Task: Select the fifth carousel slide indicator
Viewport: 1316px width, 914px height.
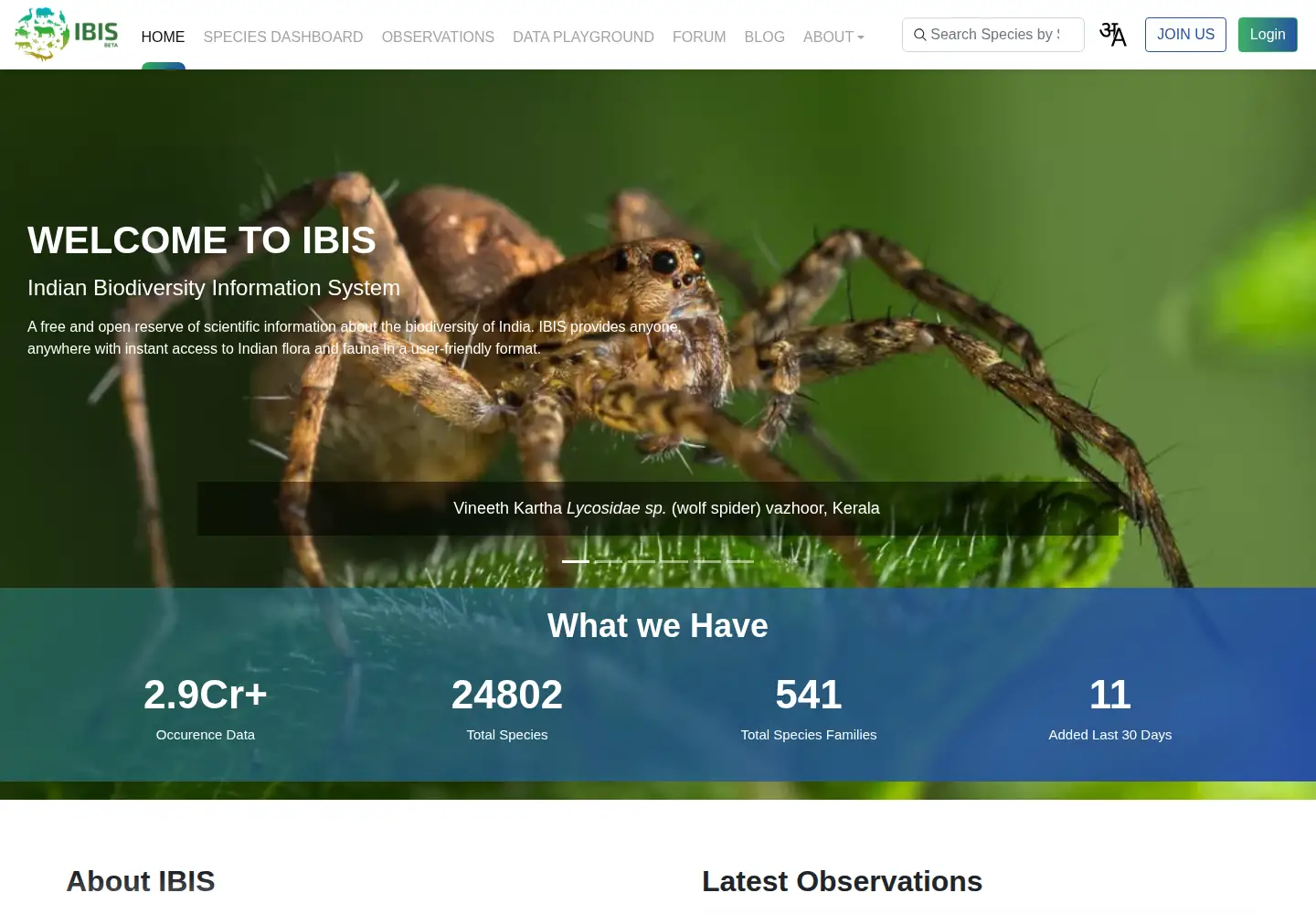Action: tap(707, 561)
